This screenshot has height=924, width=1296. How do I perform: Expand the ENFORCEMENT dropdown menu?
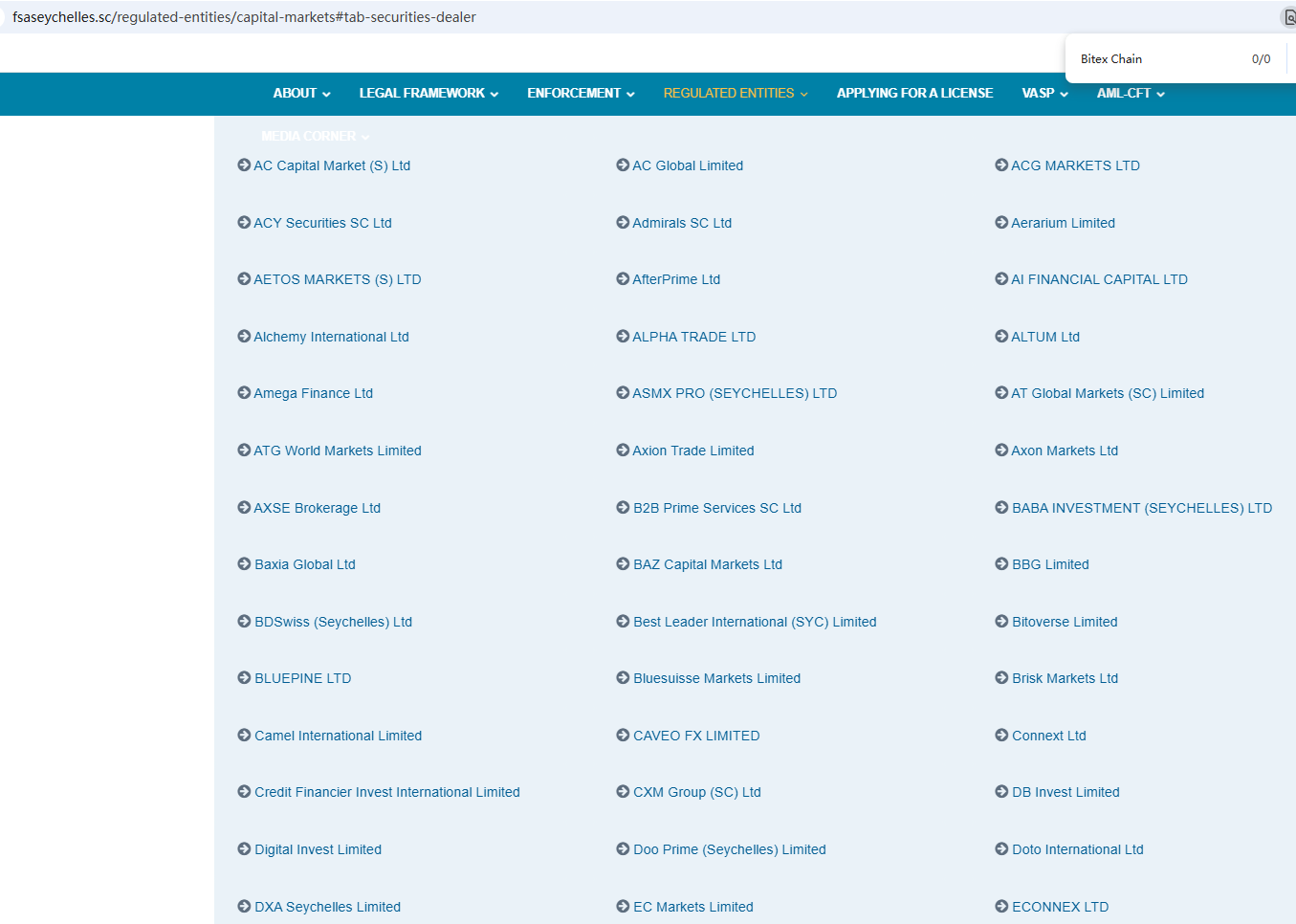coord(581,93)
